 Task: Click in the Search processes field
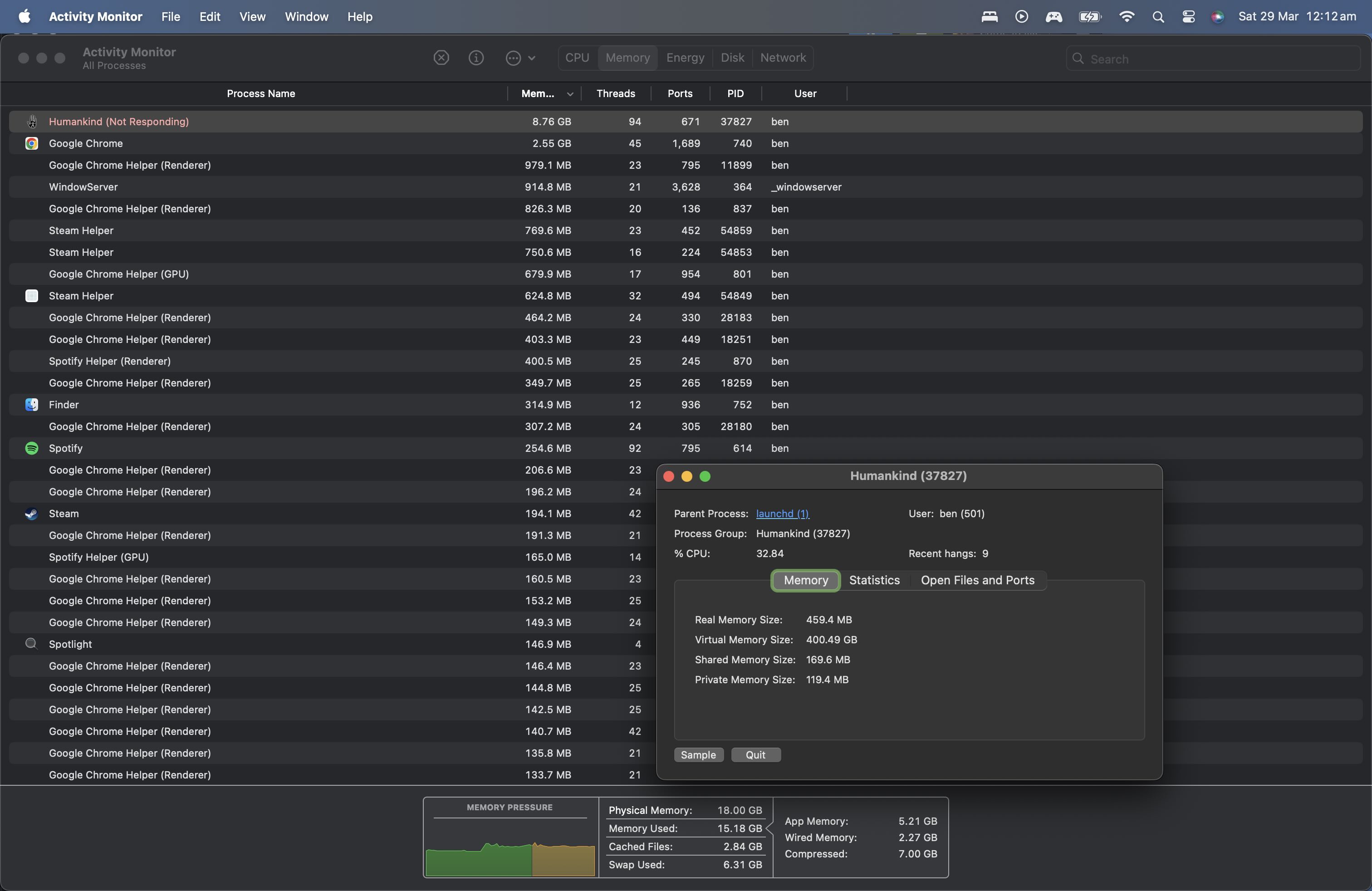(1214, 59)
